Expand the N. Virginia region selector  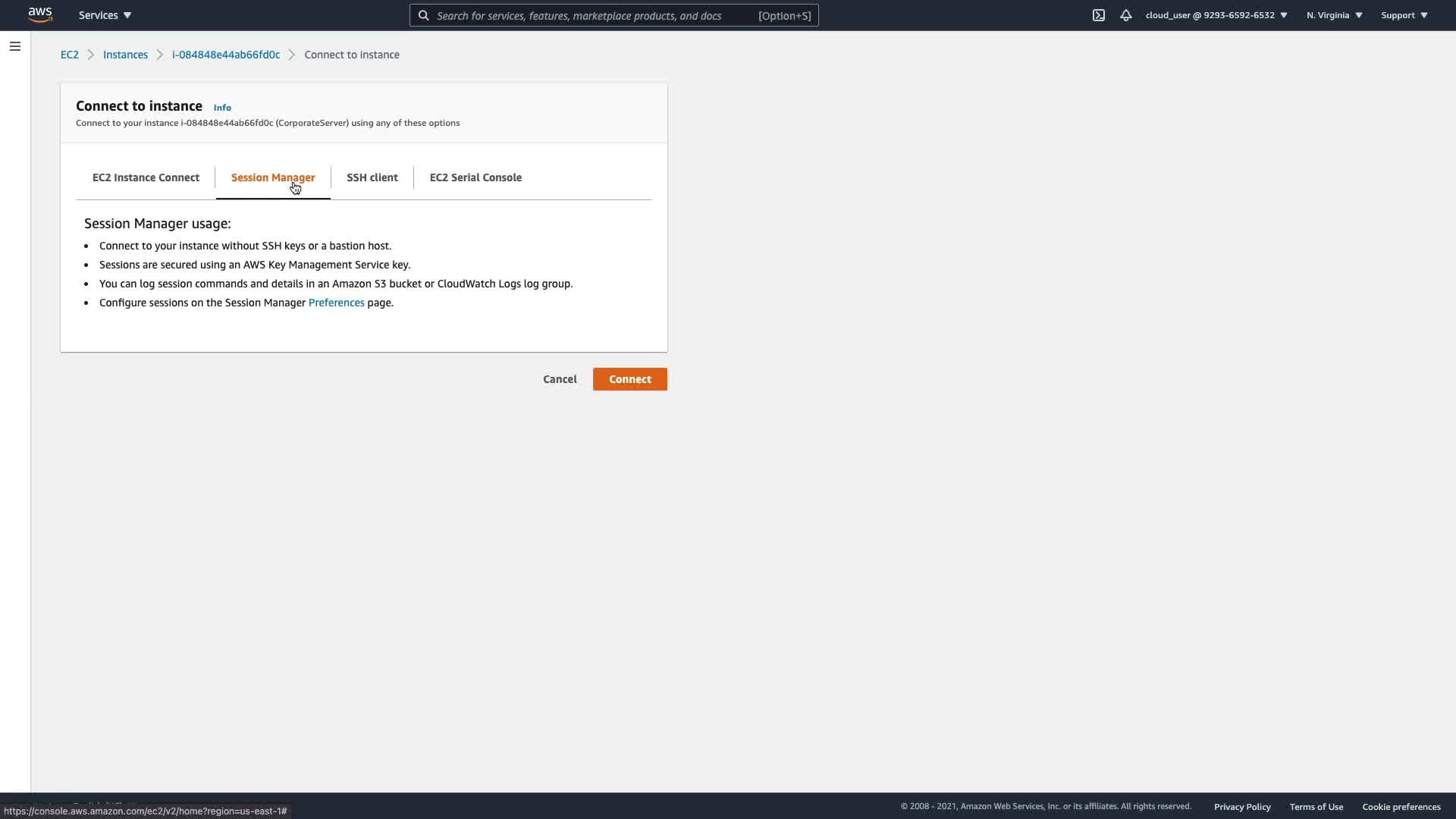coord(1334,15)
